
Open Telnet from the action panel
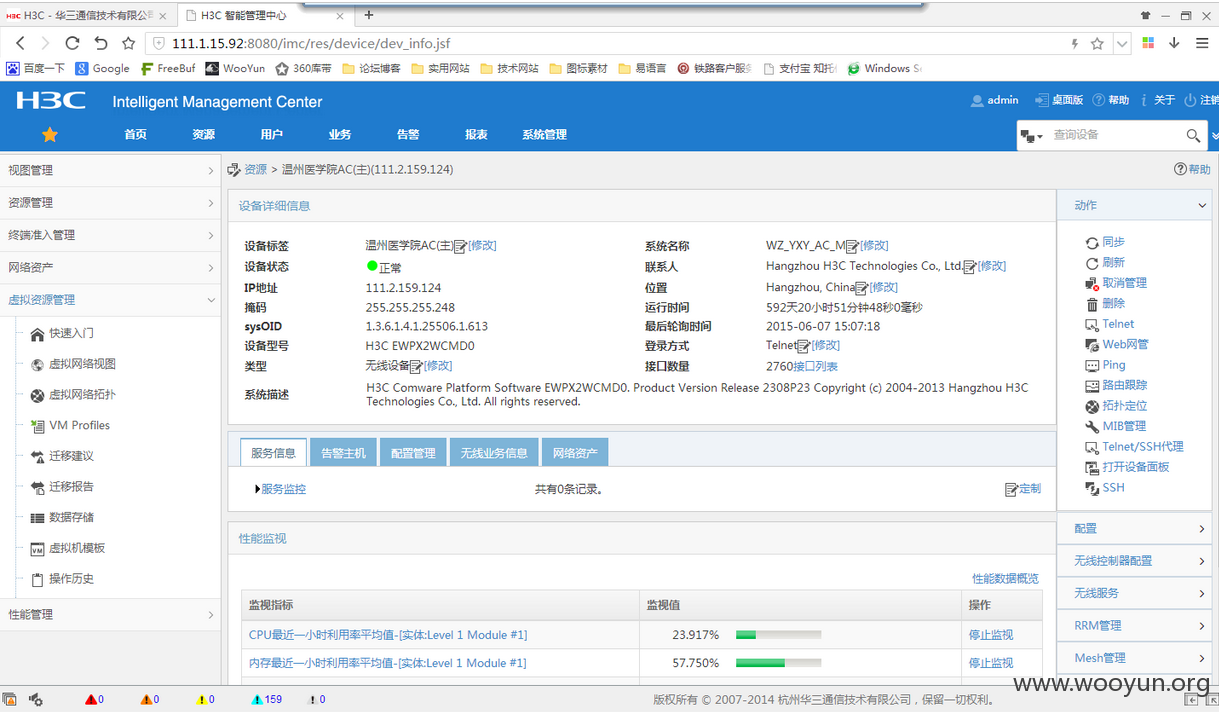(1118, 324)
